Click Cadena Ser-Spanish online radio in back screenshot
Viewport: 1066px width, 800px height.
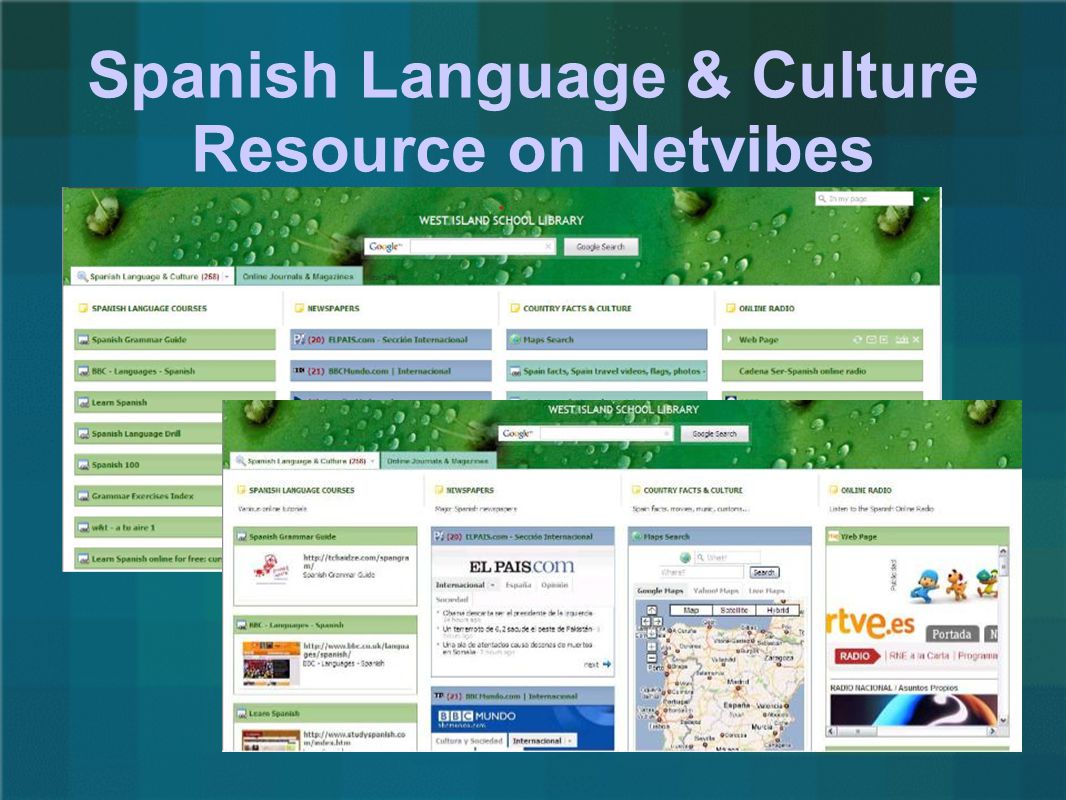tap(822, 371)
